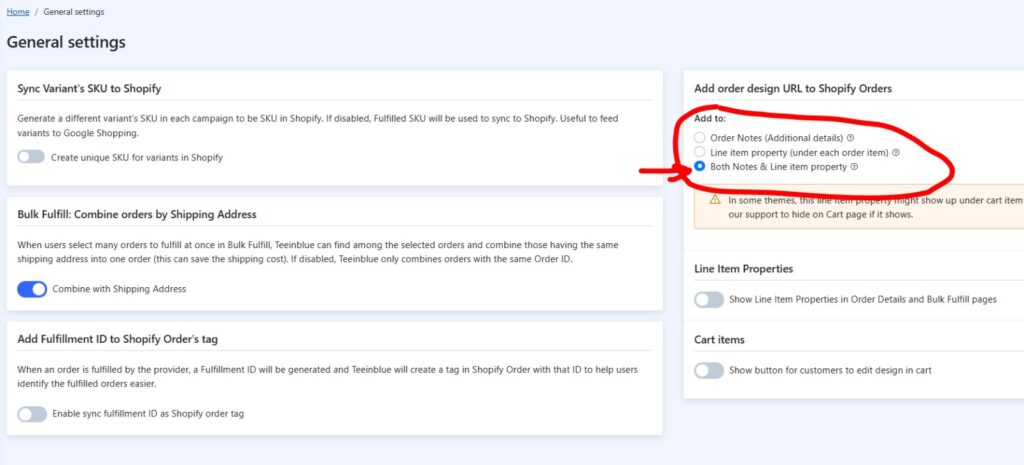Enable the sync fulfillment ID toggle switch

(32, 414)
